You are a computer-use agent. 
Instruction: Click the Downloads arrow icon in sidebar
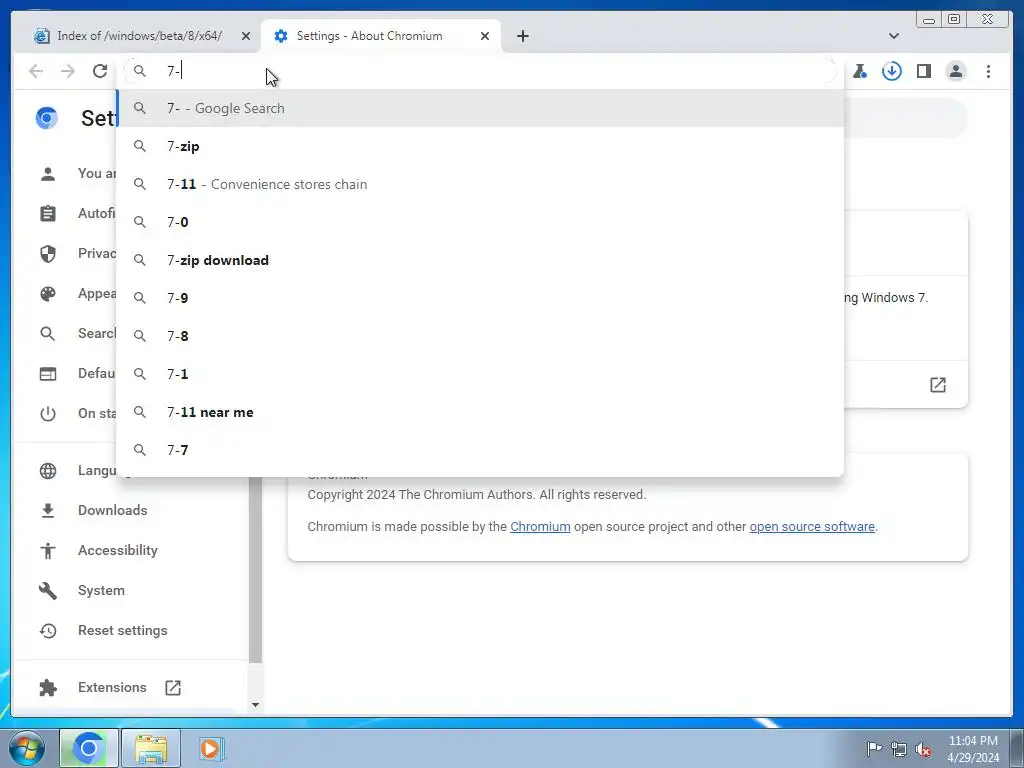[48, 511]
